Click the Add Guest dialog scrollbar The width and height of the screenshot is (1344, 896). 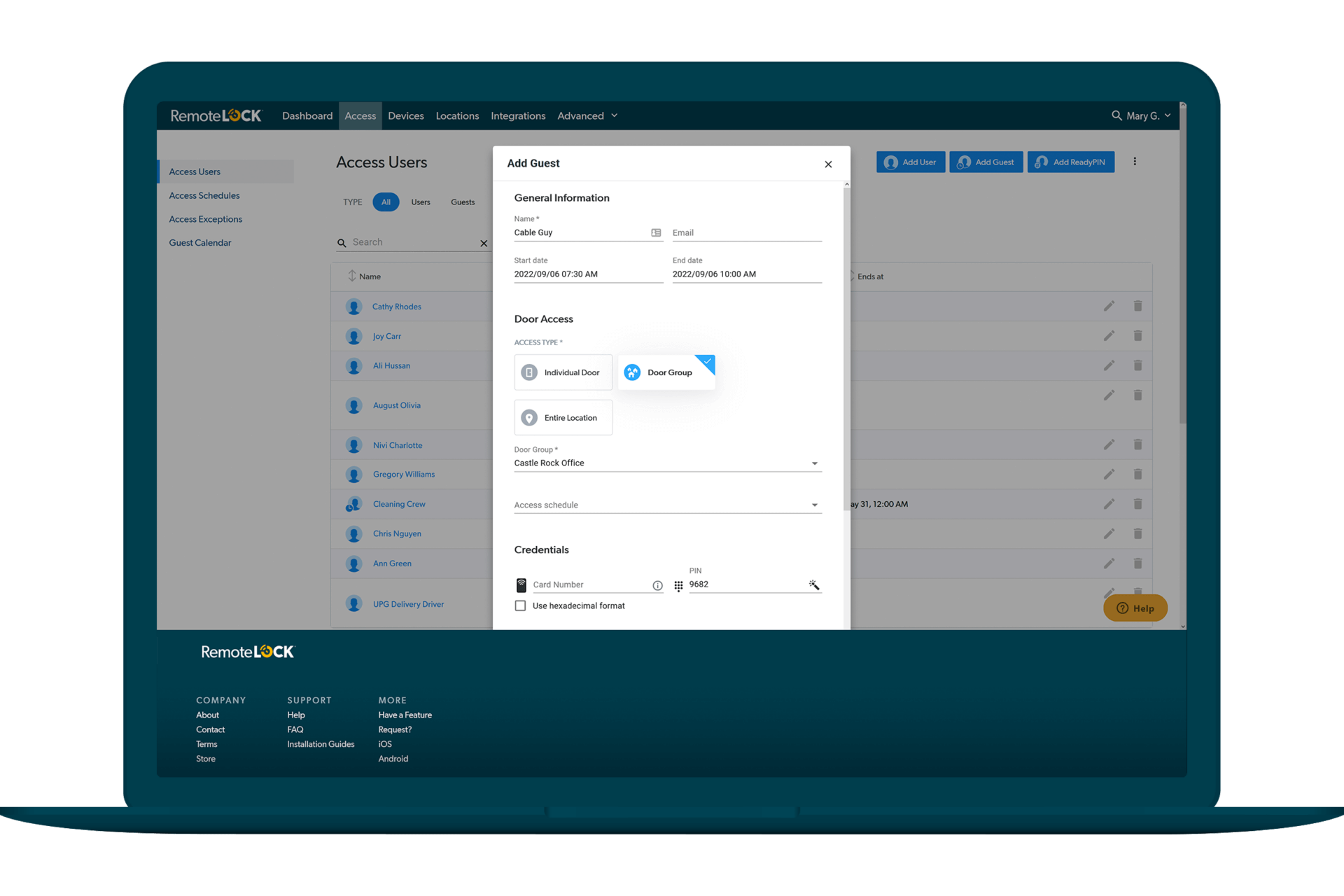click(846, 350)
